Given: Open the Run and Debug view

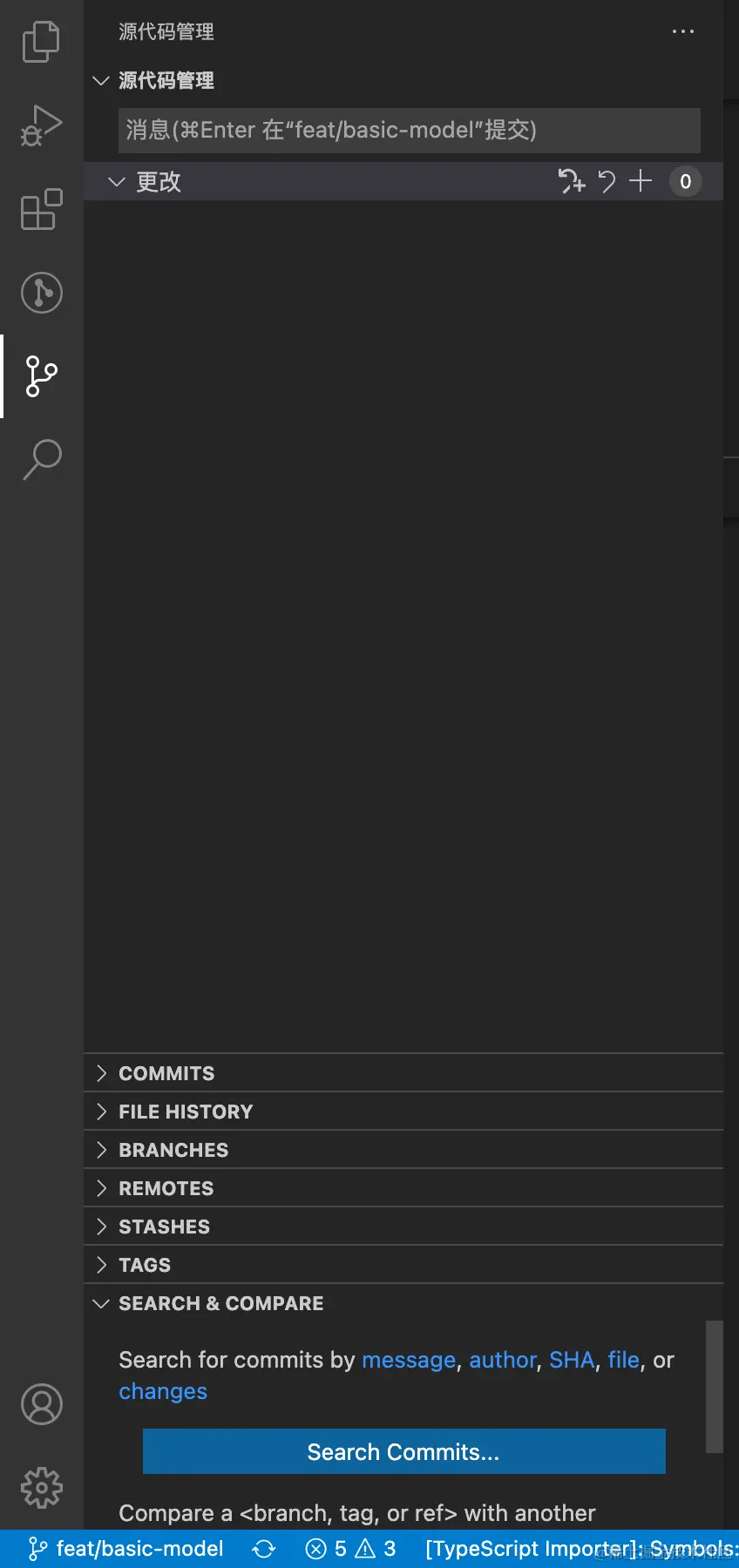Looking at the screenshot, I should click(x=41, y=125).
